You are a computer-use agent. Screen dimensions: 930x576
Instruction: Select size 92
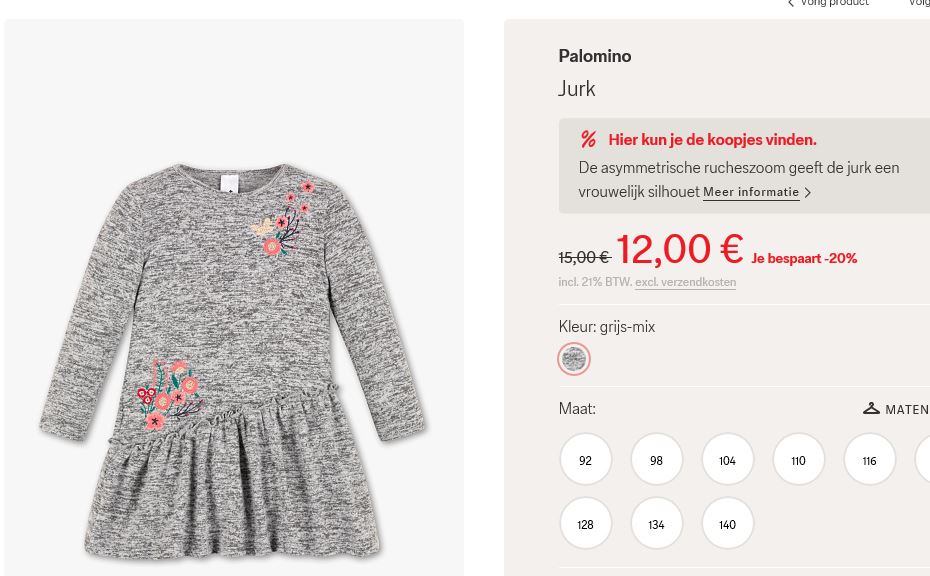(x=585, y=460)
